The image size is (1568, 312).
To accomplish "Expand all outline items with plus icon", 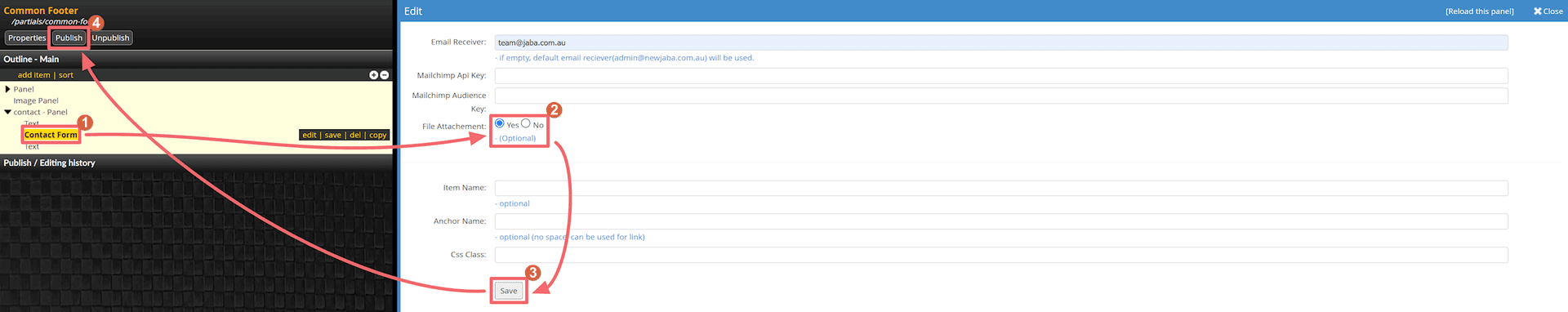I will pyautogui.click(x=373, y=75).
